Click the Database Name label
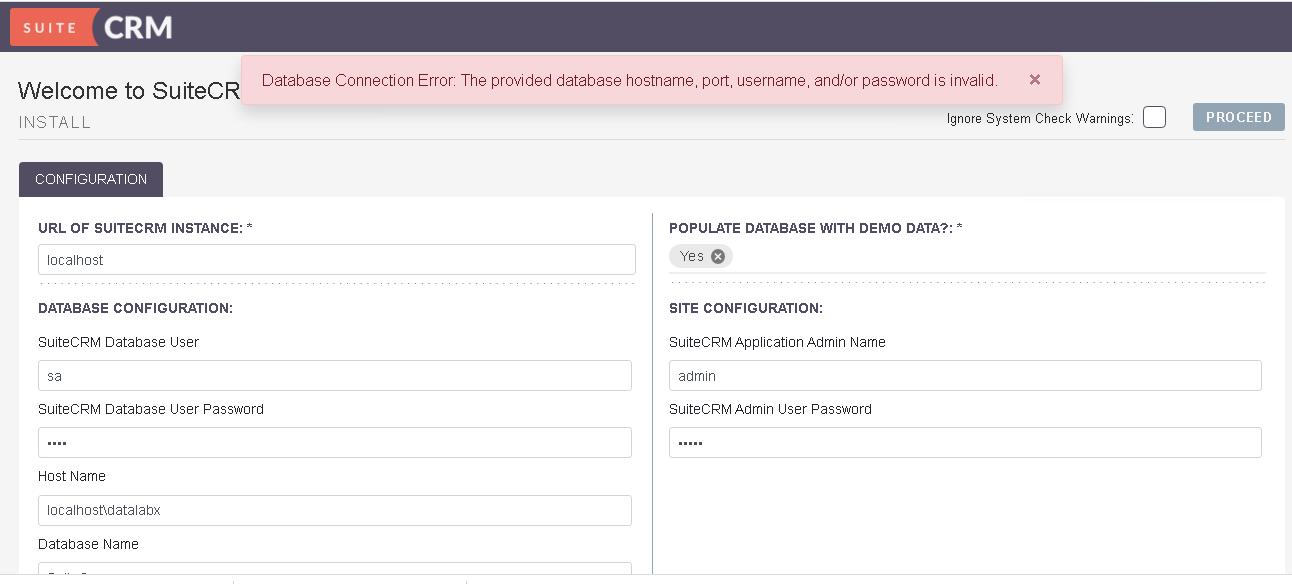The image size is (1292, 584). pos(88,544)
